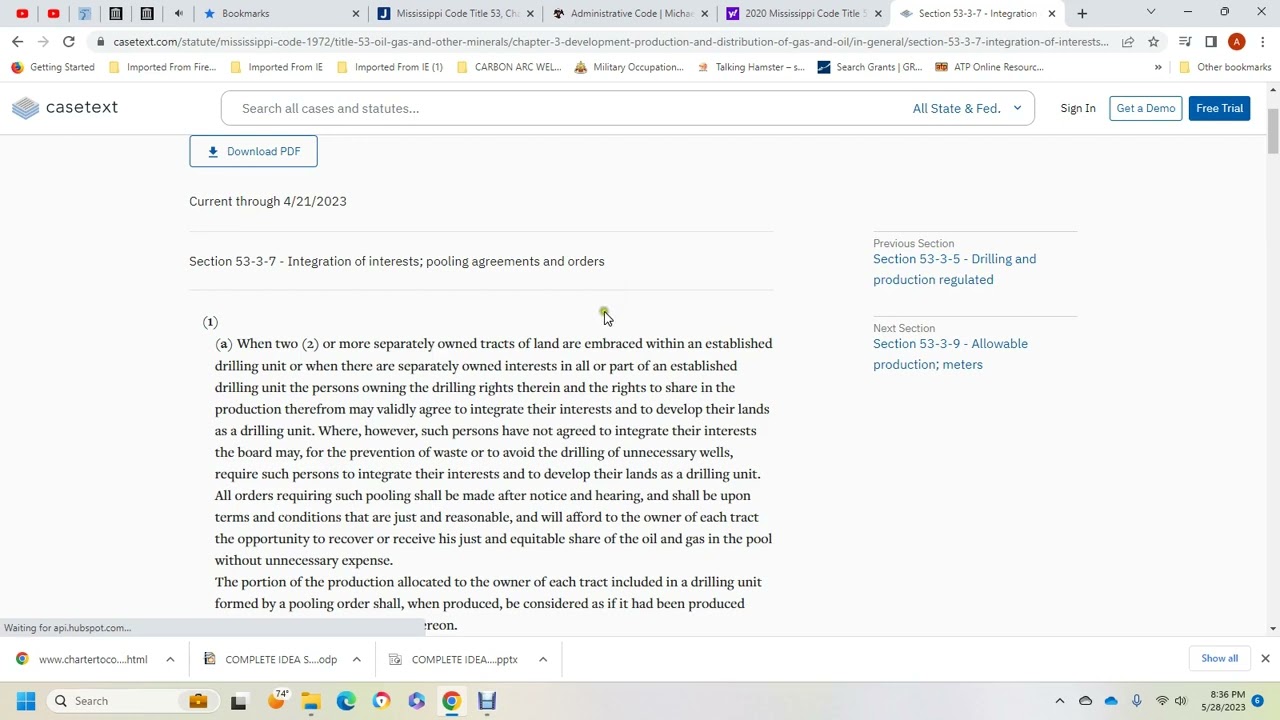Open the media control icon in toolbar
This screenshot has height=720, width=1280.
pyautogui.click(x=1185, y=42)
